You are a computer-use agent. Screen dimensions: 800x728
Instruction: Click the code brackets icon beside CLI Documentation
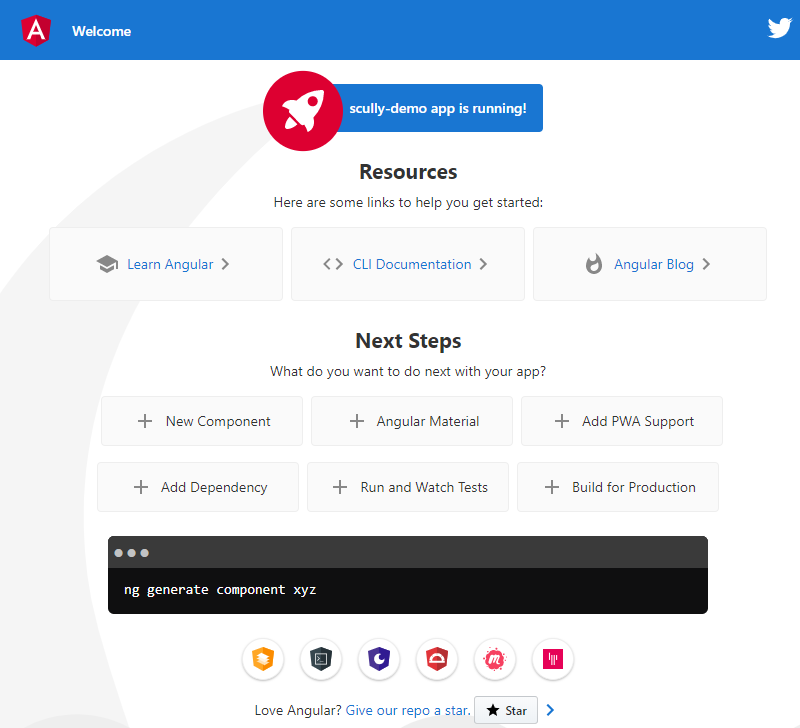click(x=333, y=264)
